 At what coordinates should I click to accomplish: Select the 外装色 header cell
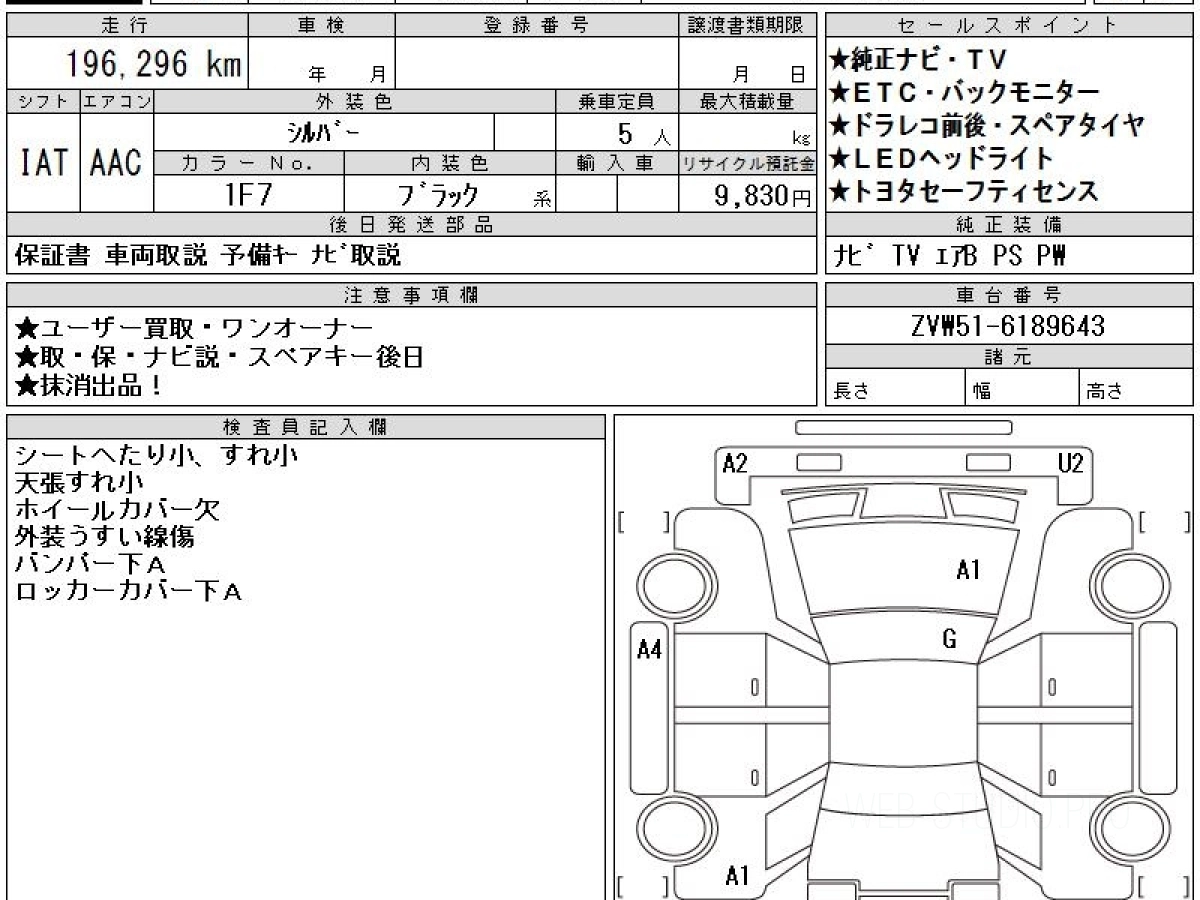click(x=355, y=101)
